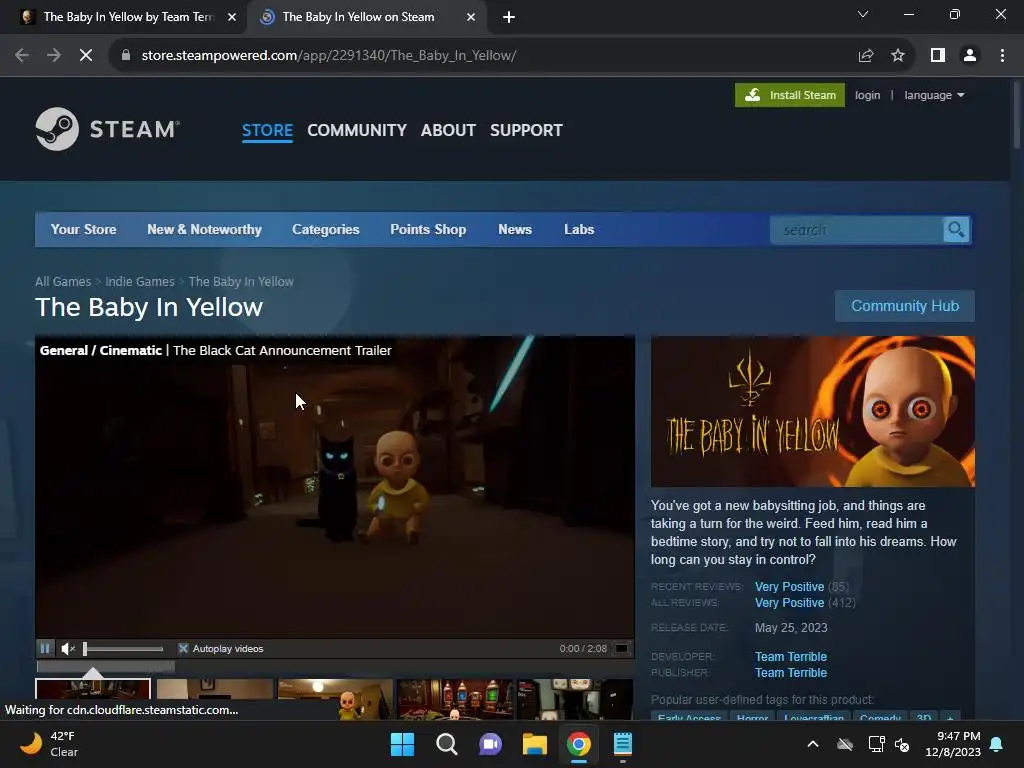Image resolution: width=1024 pixels, height=768 pixels.
Task: Open the Windows Start menu
Action: tap(402, 744)
